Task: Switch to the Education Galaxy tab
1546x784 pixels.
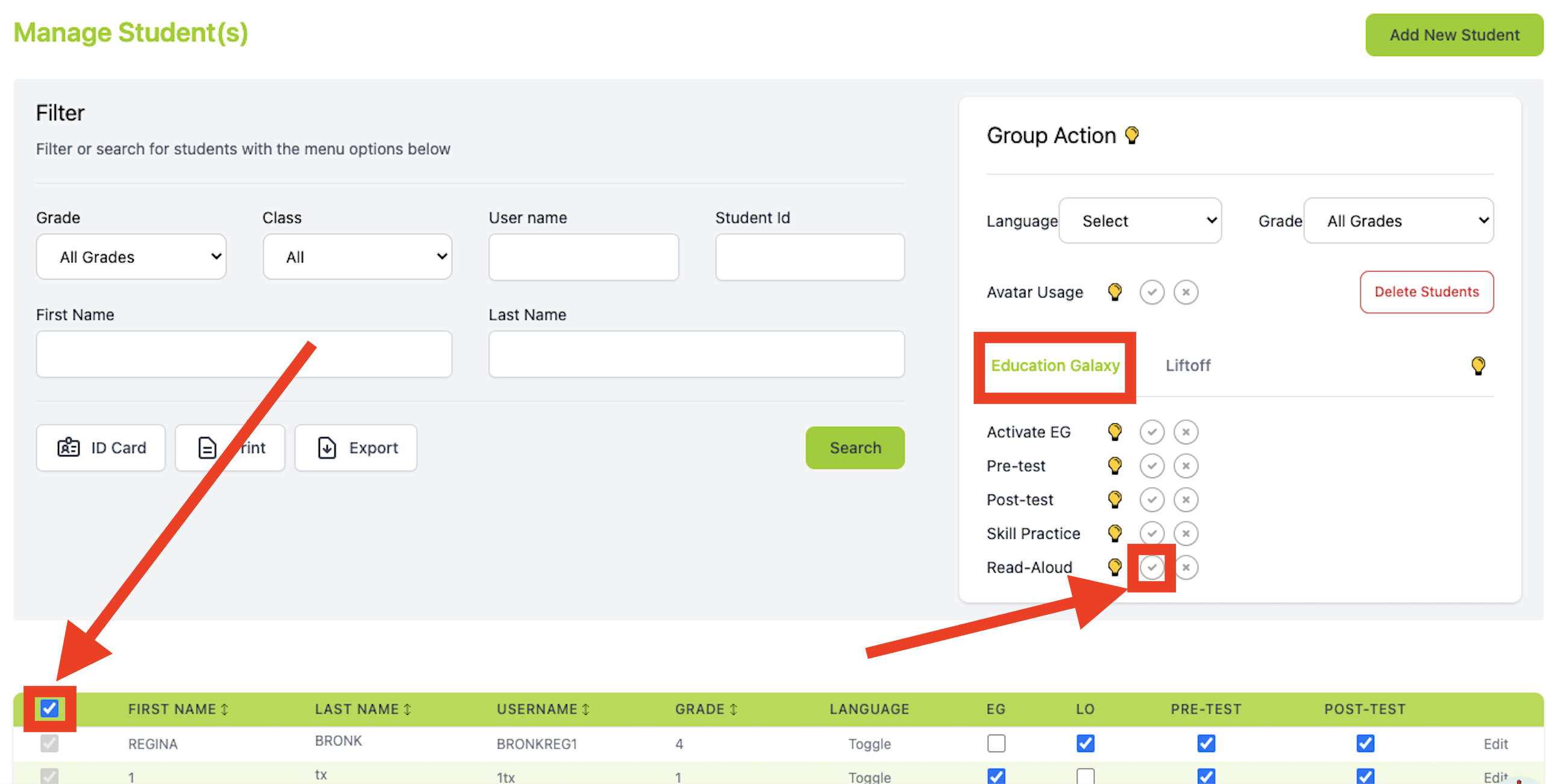Action: tap(1055, 366)
